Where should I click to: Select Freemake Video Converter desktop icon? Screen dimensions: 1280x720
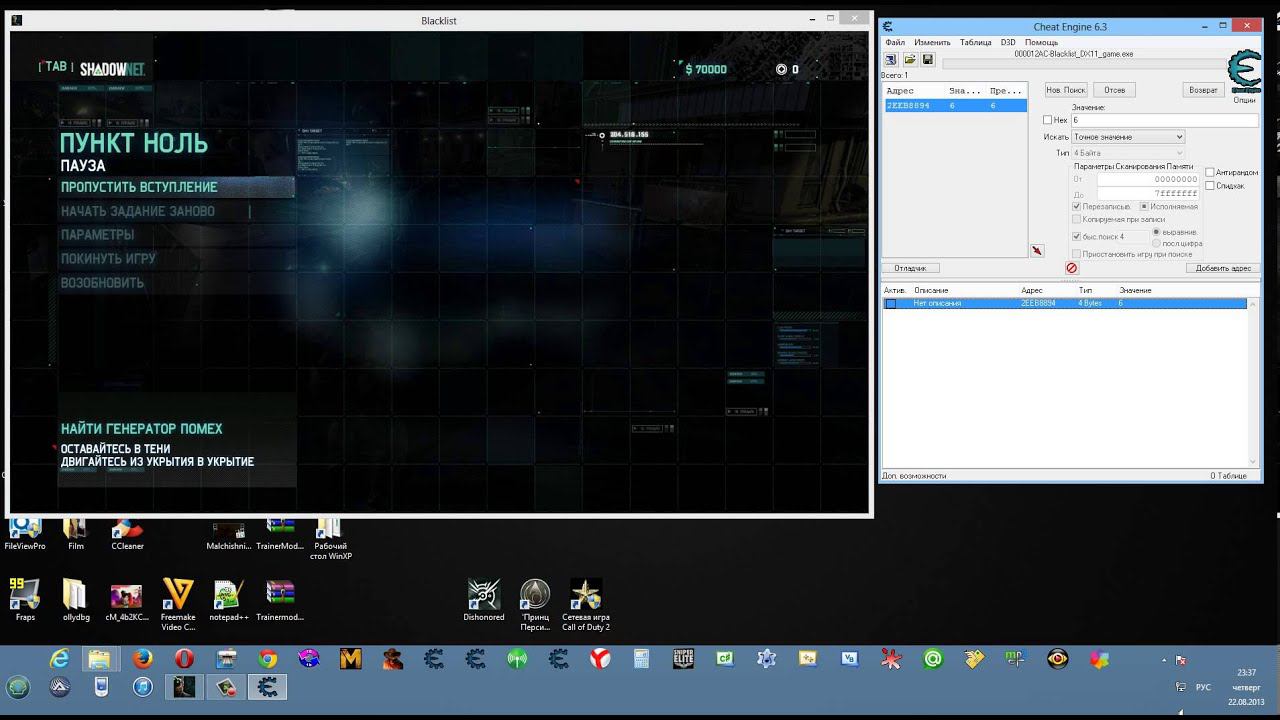[177, 605]
